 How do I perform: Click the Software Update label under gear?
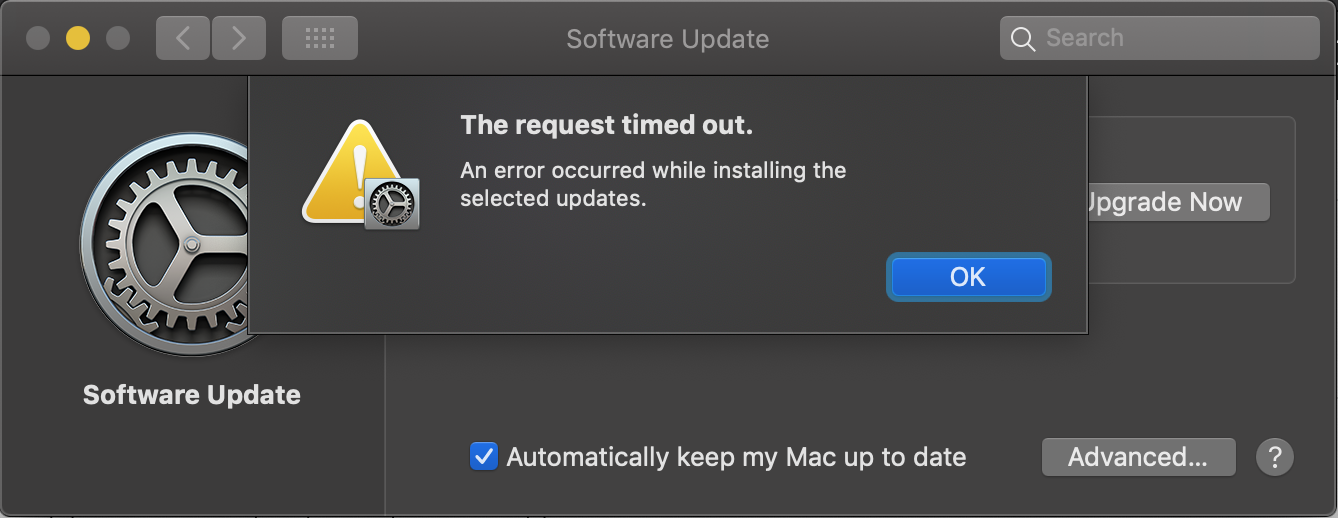[x=192, y=395]
